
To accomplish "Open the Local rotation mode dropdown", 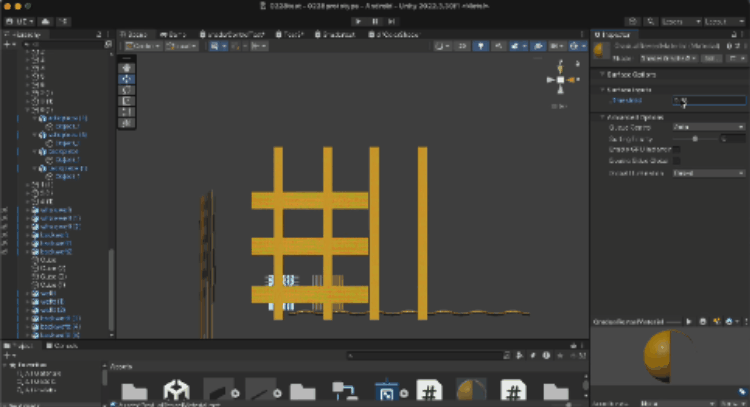I will tap(181, 46).
